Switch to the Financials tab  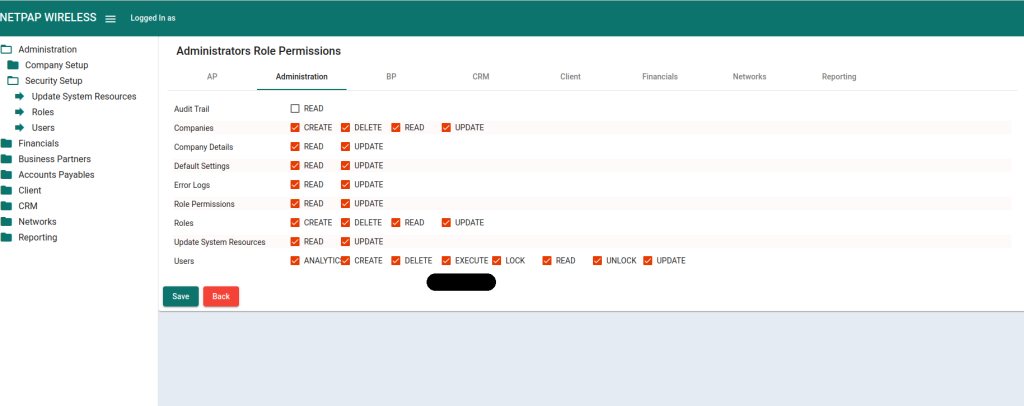tap(660, 76)
